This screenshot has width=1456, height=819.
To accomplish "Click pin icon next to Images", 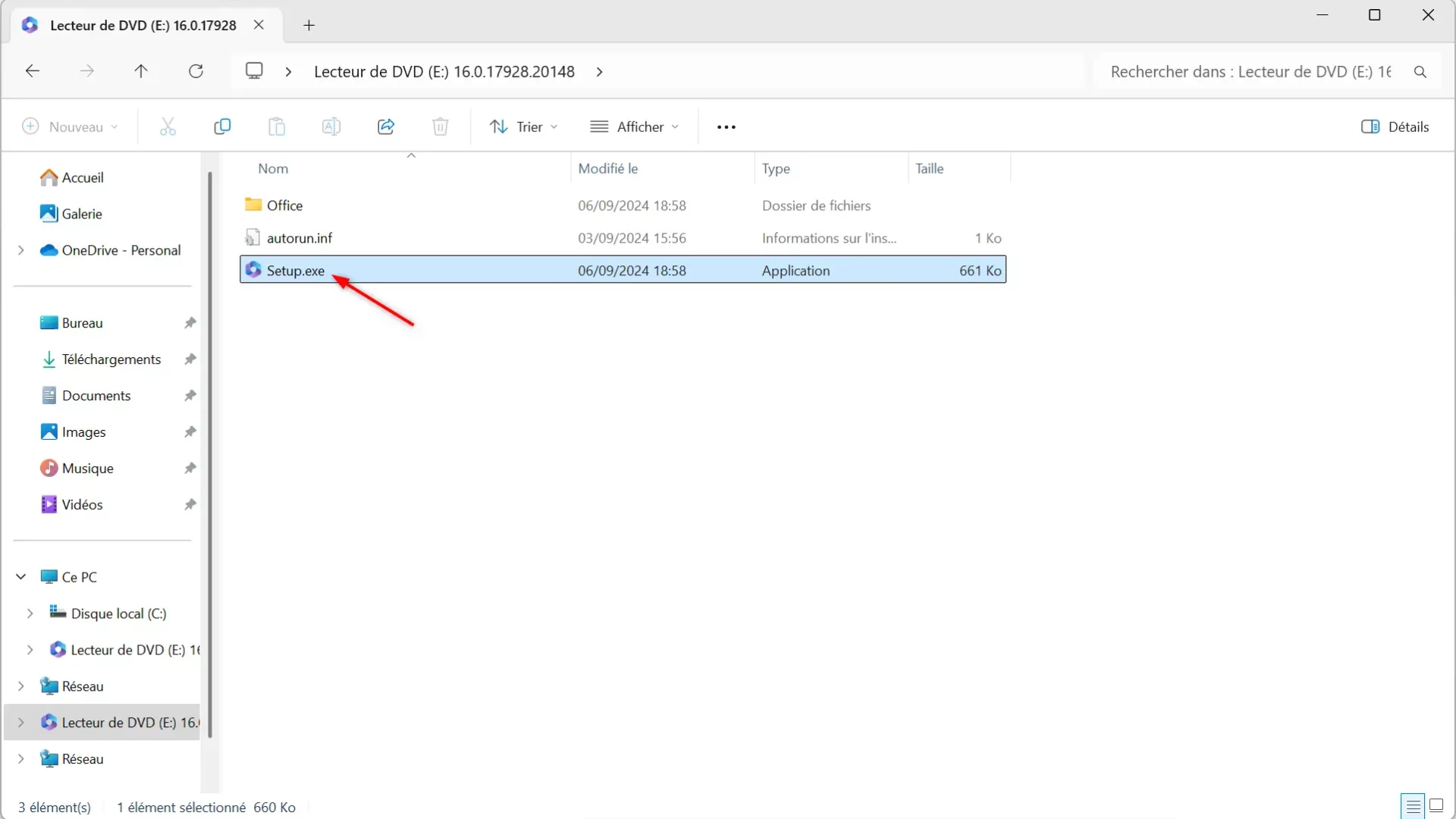I will tap(190, 432).
